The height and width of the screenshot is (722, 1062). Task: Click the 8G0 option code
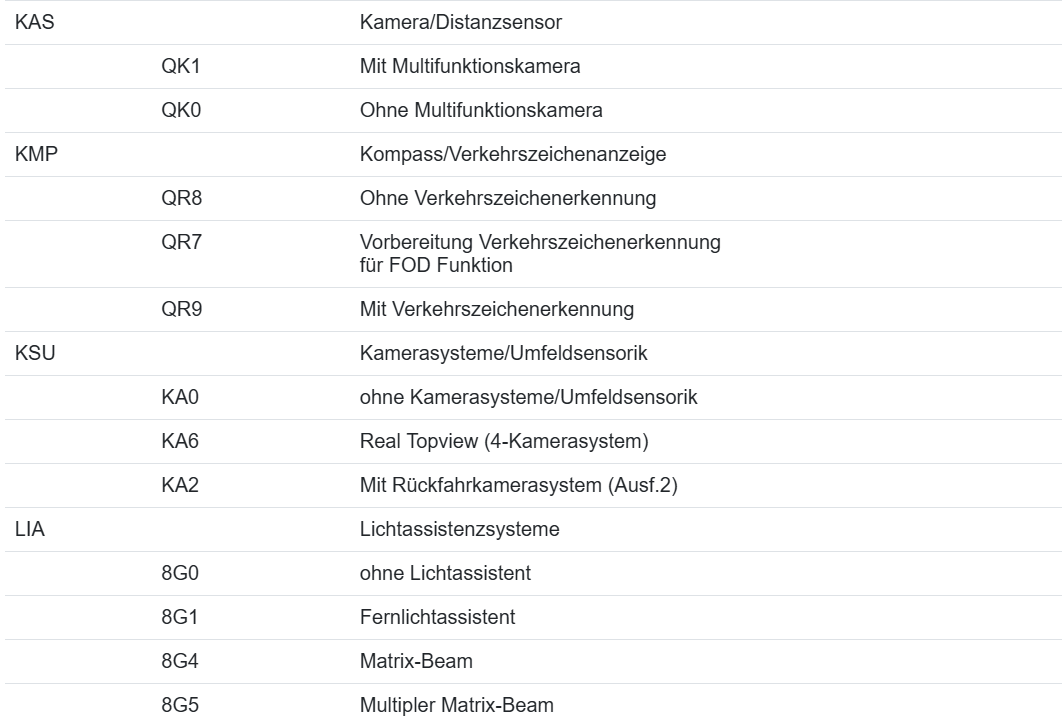[x=181, y=573]
